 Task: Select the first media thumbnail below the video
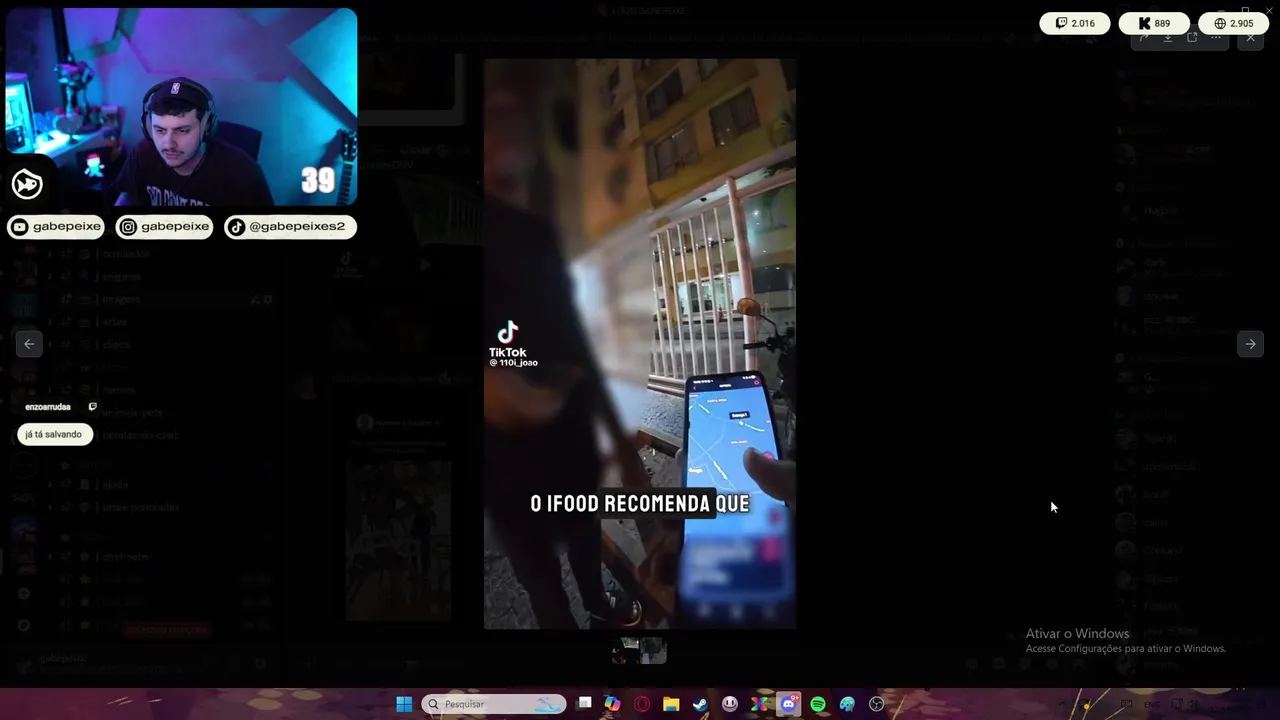(625, 651)
